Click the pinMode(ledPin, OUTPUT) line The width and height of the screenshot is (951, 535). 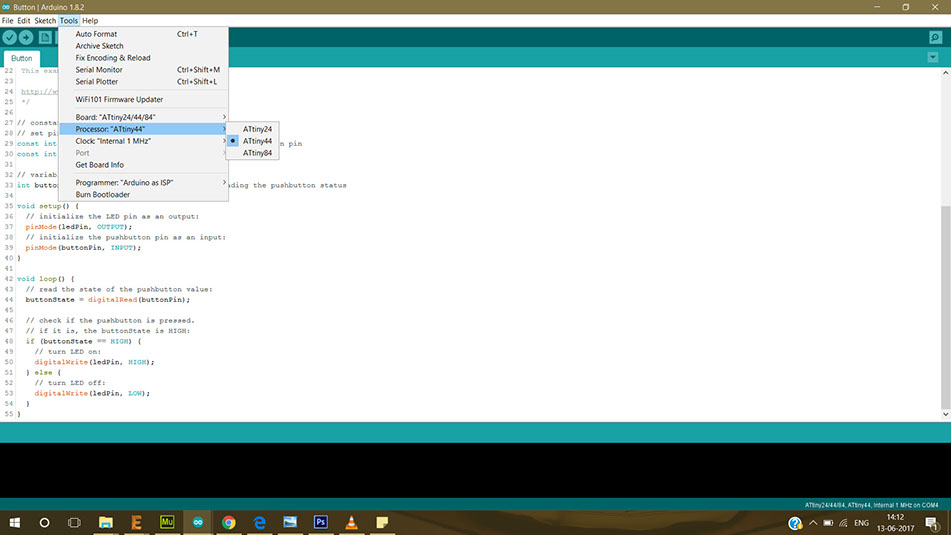click(x=78, y=227)
